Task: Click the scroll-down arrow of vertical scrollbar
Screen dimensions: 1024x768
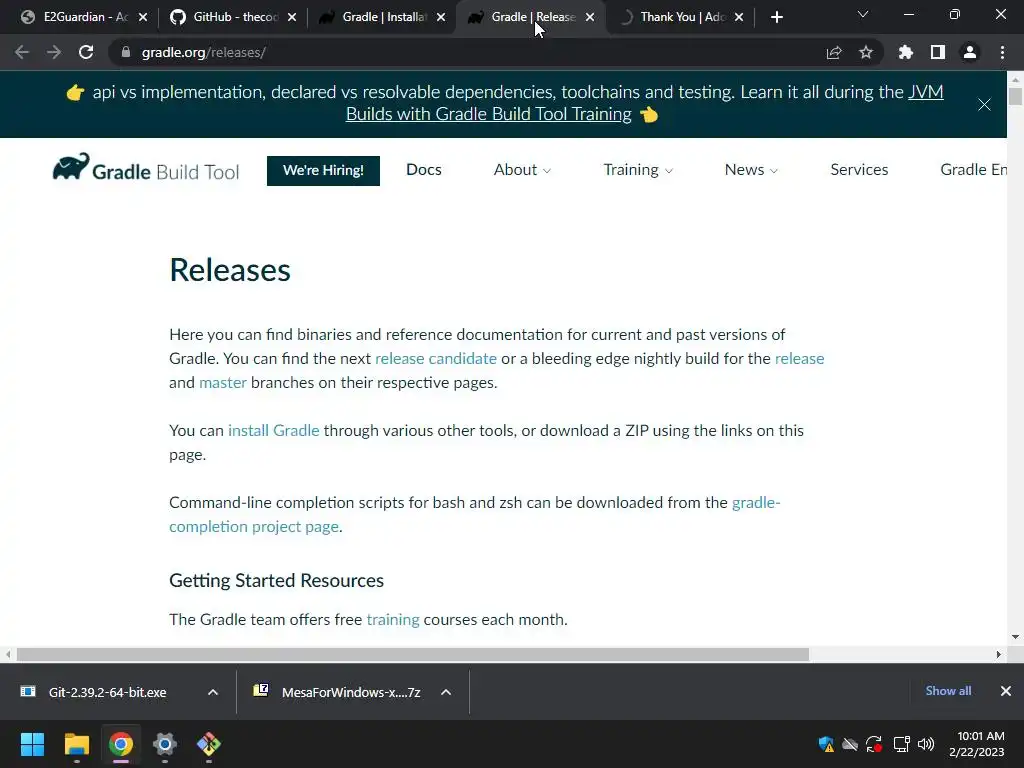Action: (x=1015, y=637)
